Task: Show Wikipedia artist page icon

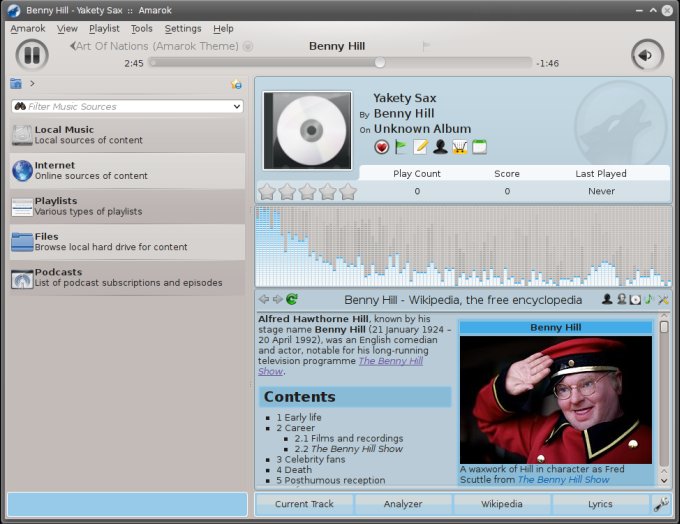Action: (607, 299)
